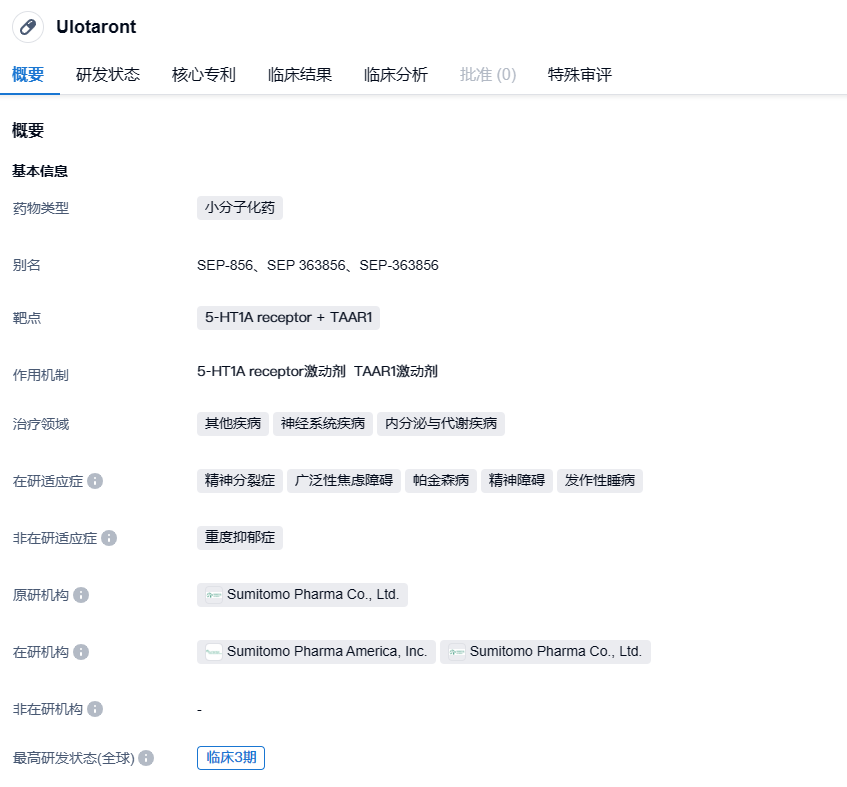Click the 小分子化药 drug type tag
Viewport: 847px width, 787px height.
(x=240, y=208)
